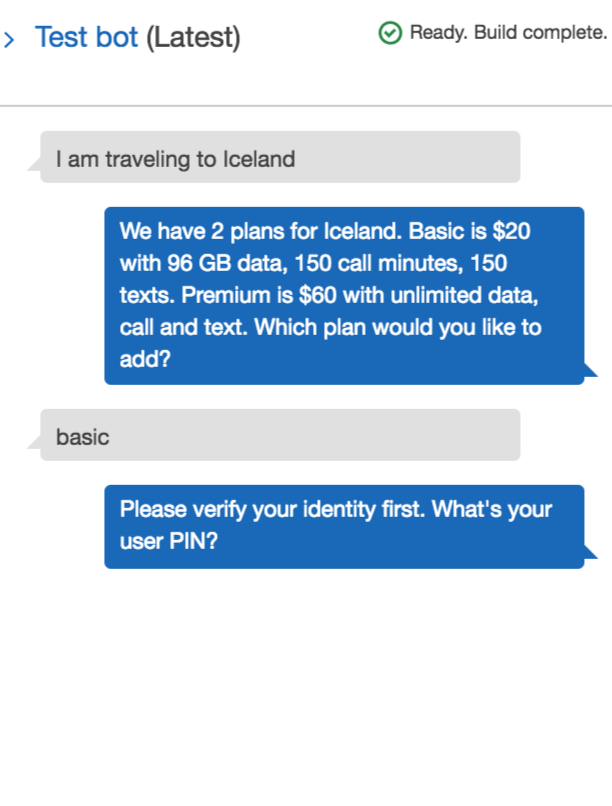Click the tail of the Iceland user bubble
Viewport: 612px width, 806px height.
pyautogui.click(x=34, y=164)
